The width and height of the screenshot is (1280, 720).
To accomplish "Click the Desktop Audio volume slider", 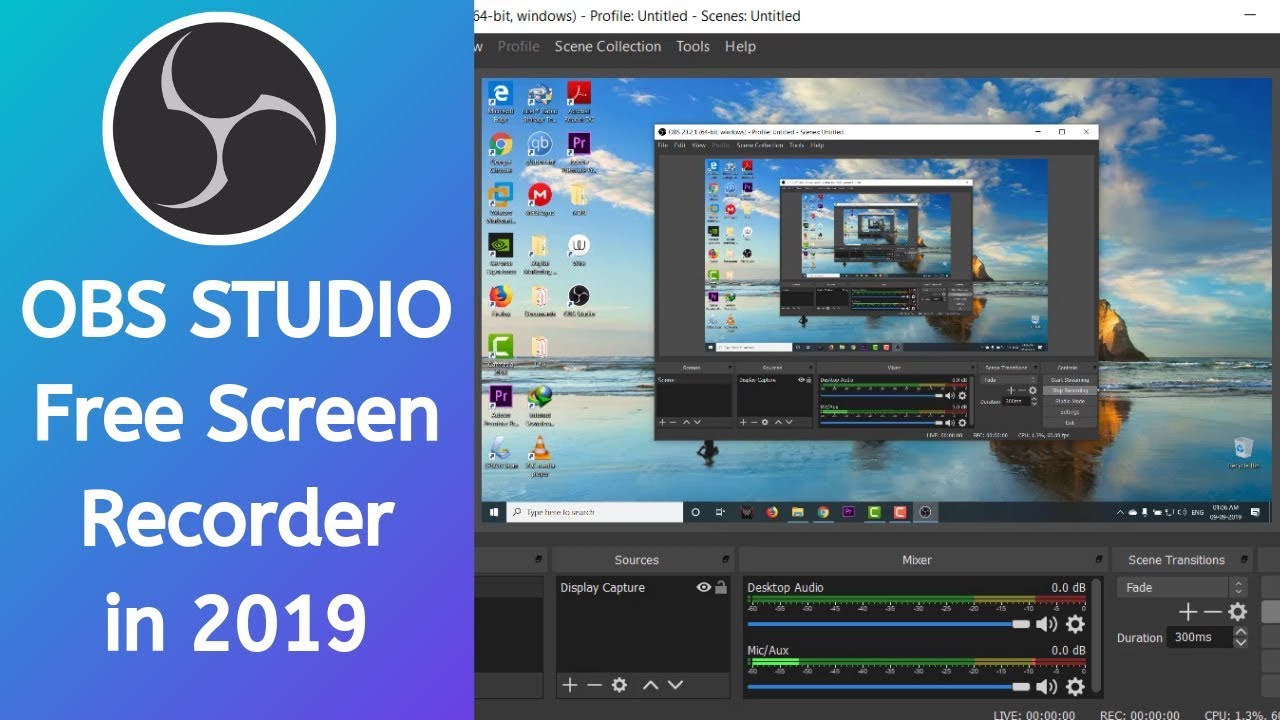I will [x=889, y=624].
